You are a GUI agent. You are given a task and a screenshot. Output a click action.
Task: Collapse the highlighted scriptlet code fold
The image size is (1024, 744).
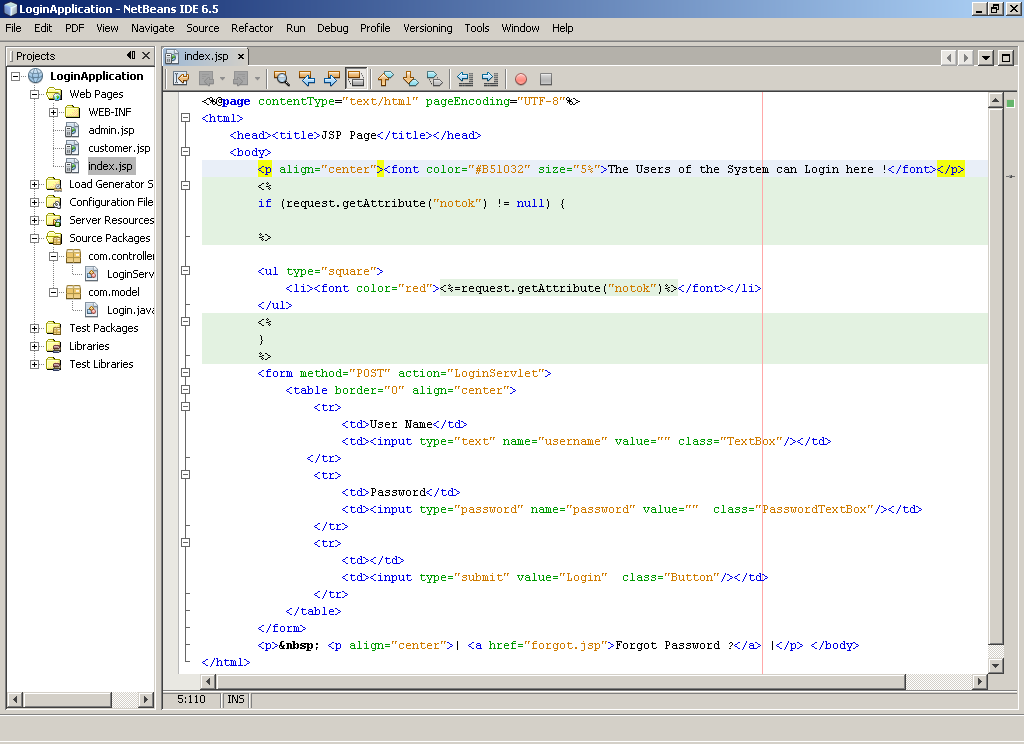185,186
